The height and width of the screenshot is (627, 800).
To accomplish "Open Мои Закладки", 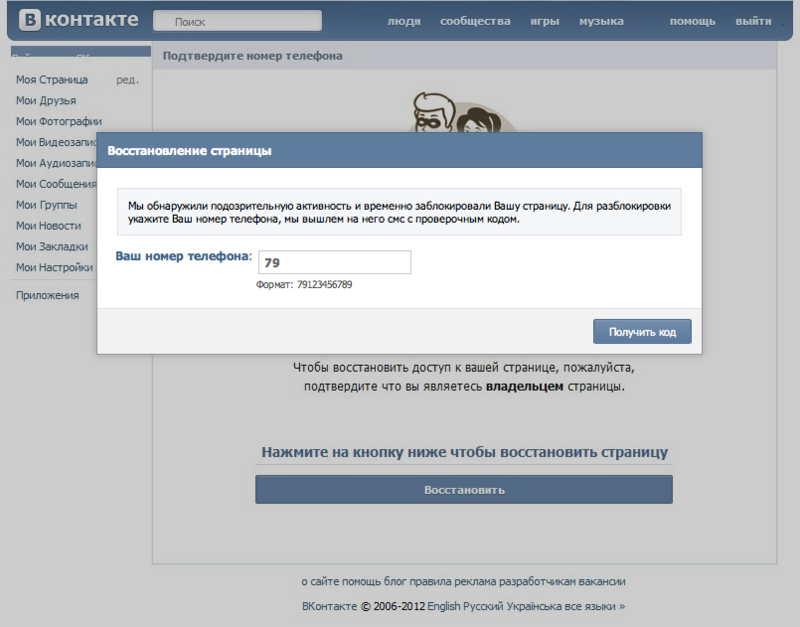I will [x=52, y=246].
